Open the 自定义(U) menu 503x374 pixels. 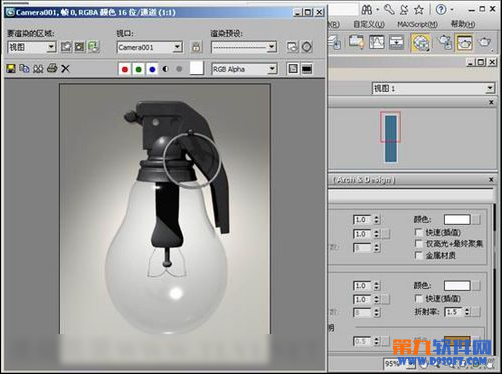[x=369, y=24]
